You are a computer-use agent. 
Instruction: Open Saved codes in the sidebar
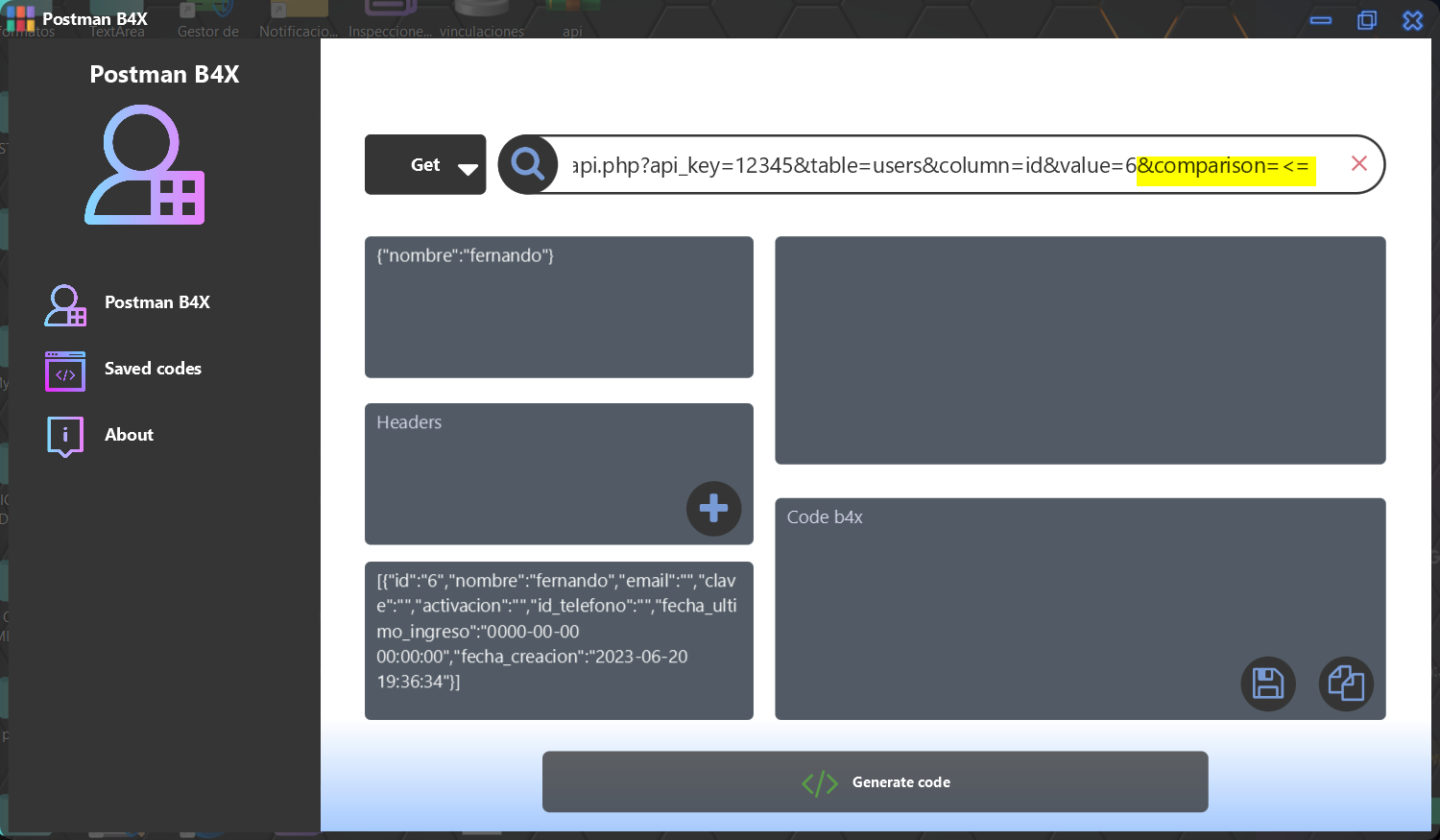coord(153,369)
